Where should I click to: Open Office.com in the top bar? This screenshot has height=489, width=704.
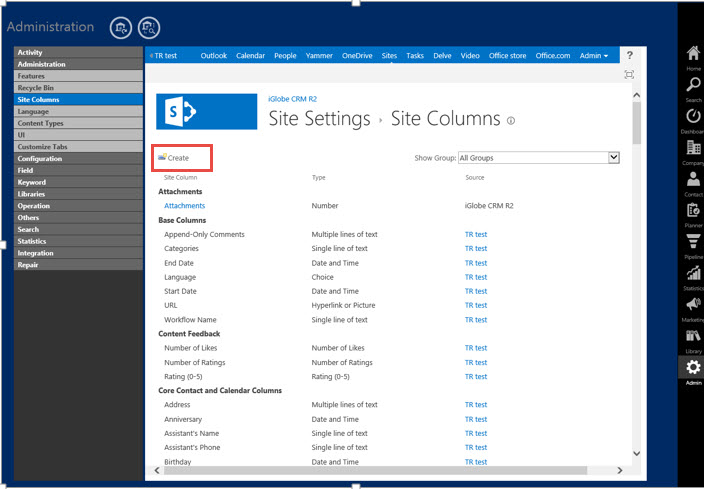tap(553, 56)
